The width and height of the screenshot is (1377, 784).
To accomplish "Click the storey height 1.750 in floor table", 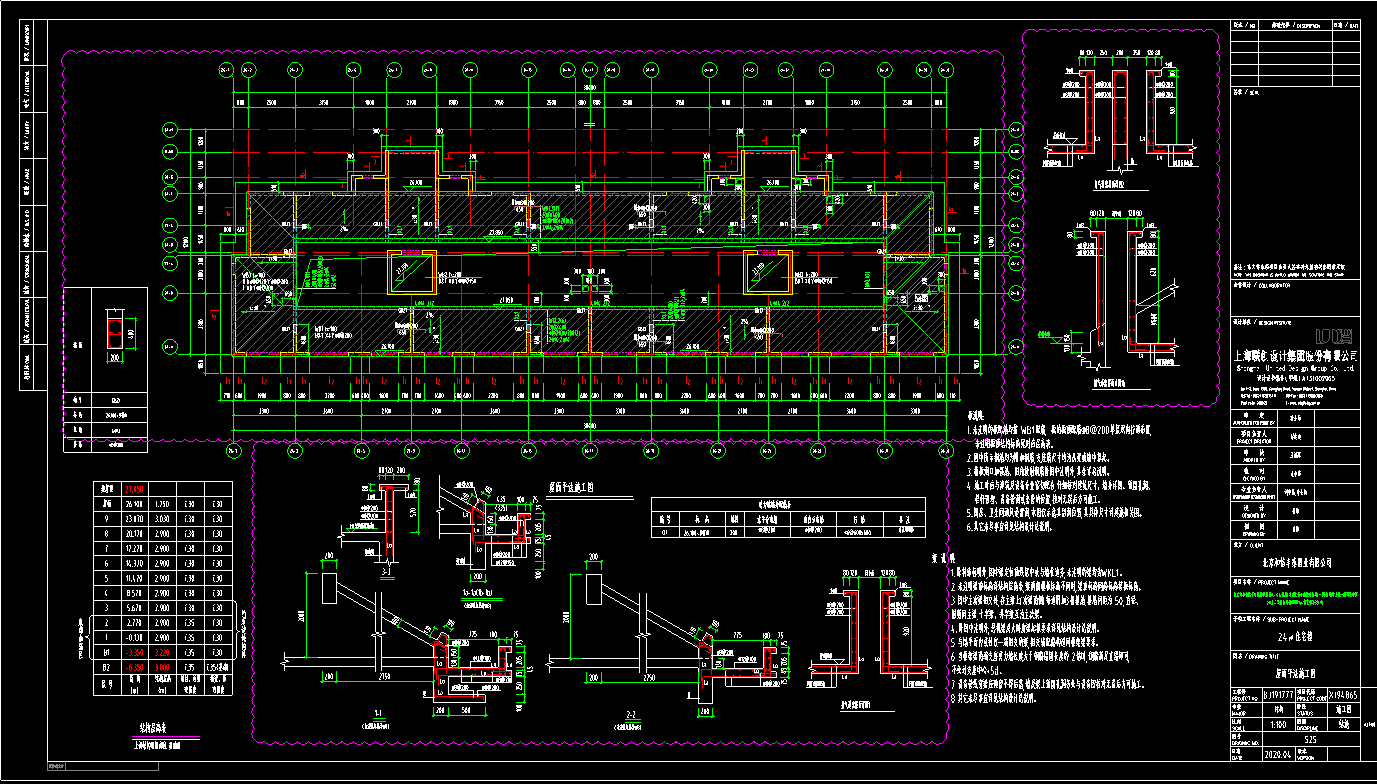I will tap(162, 504).
